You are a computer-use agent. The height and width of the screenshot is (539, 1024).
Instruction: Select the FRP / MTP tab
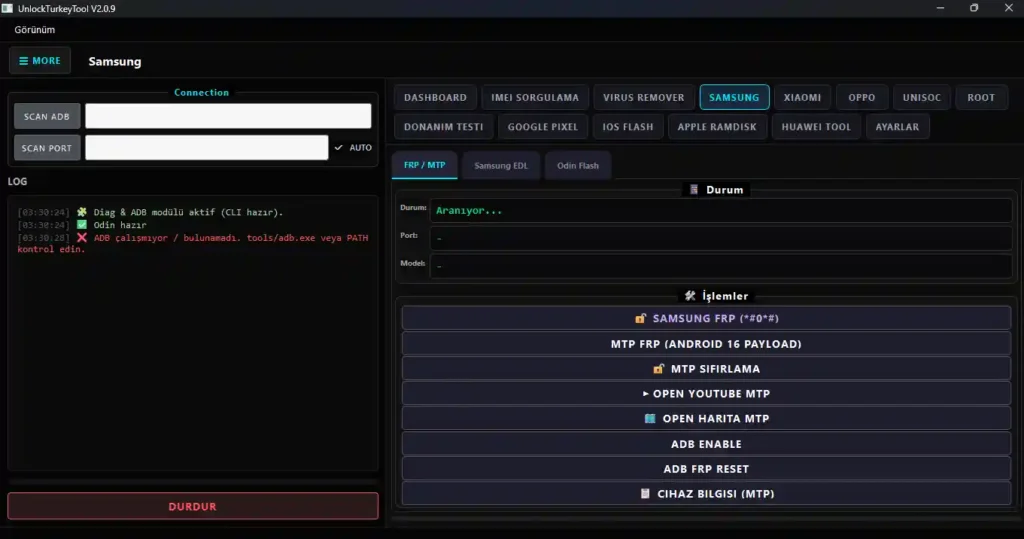pos(424,165)
